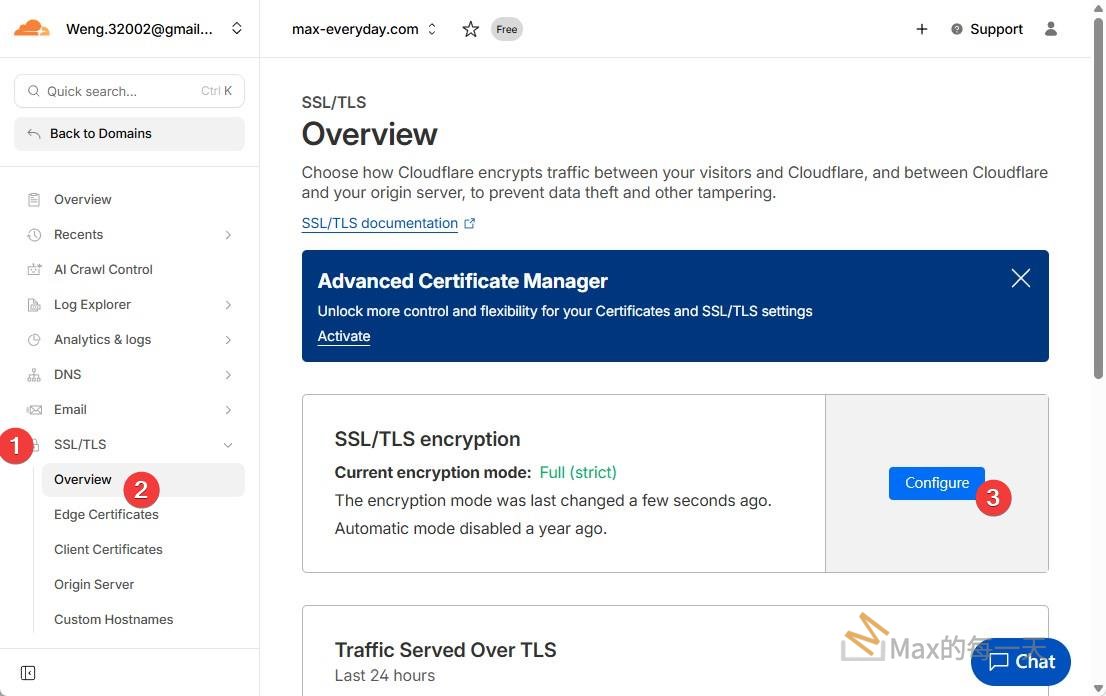
Task: Expand the Recents submenu arrow
Action: tap(228, 235)
